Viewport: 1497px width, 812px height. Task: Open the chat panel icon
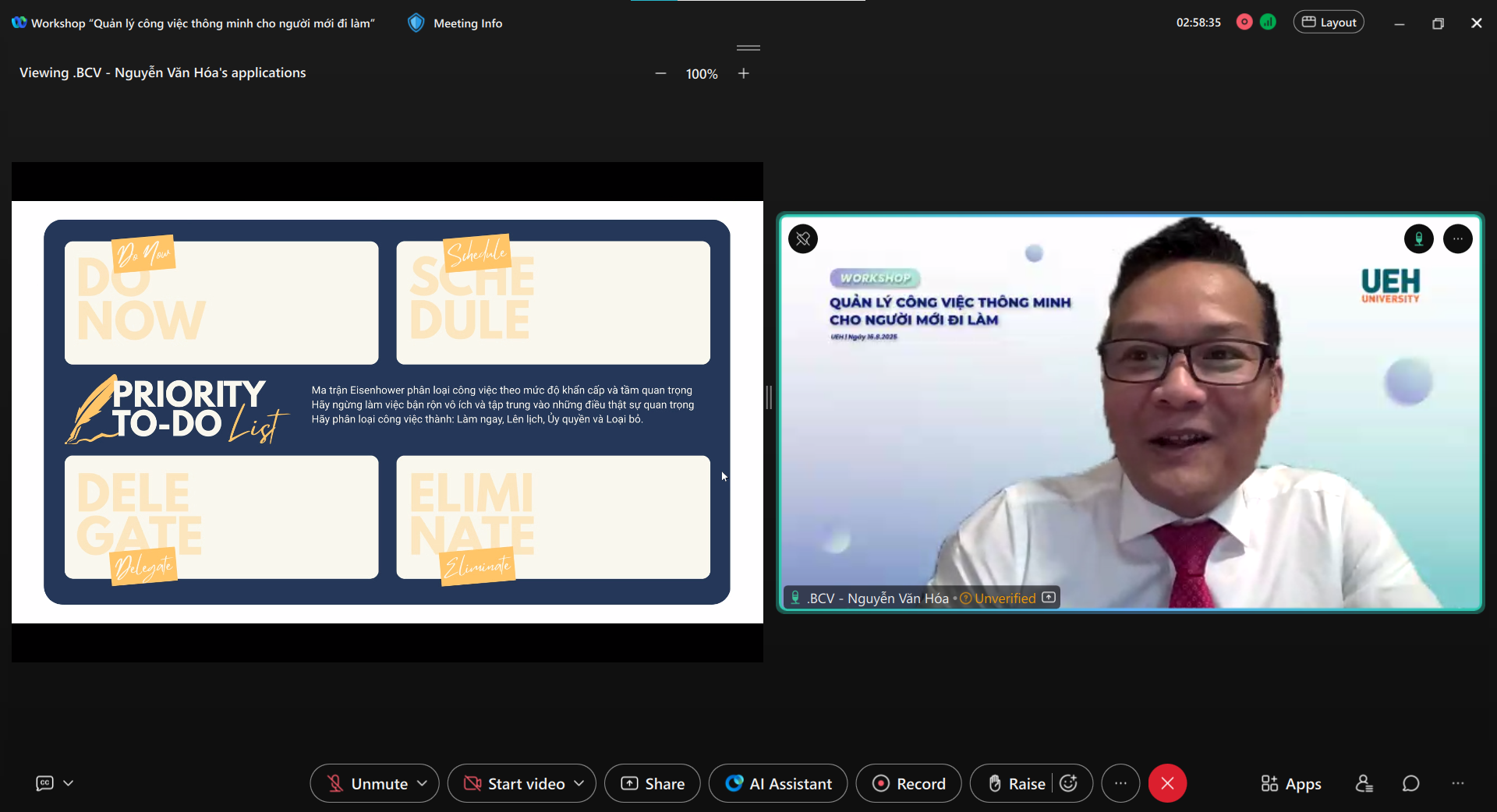[x=1410, y=783]
